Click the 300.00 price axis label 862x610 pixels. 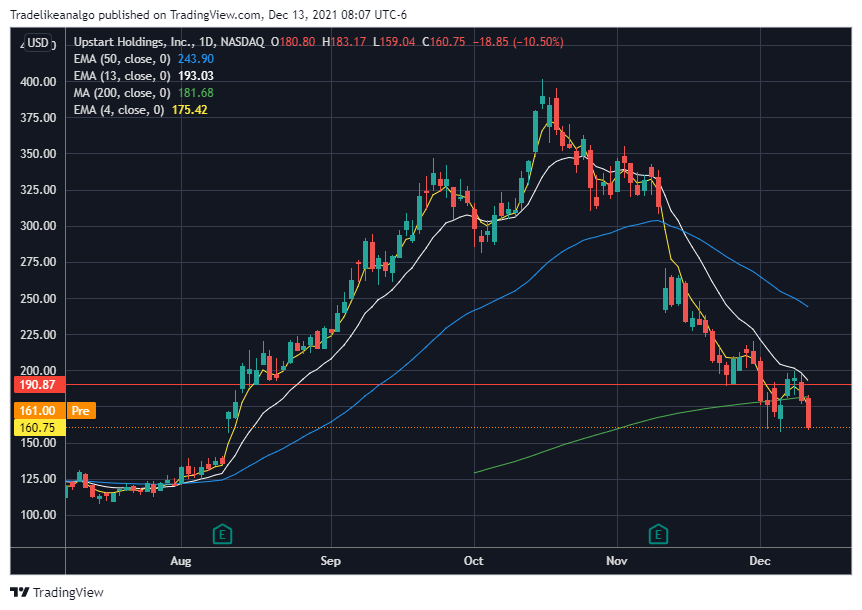click(x=38, y=226)
